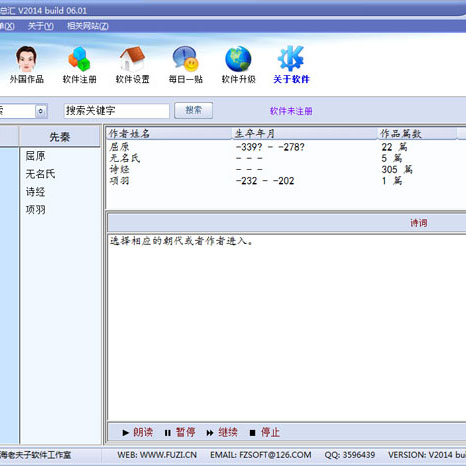Start reading with the 朗读 play button
This screenshot has height=466, width=466.
[x=137, y=432]
